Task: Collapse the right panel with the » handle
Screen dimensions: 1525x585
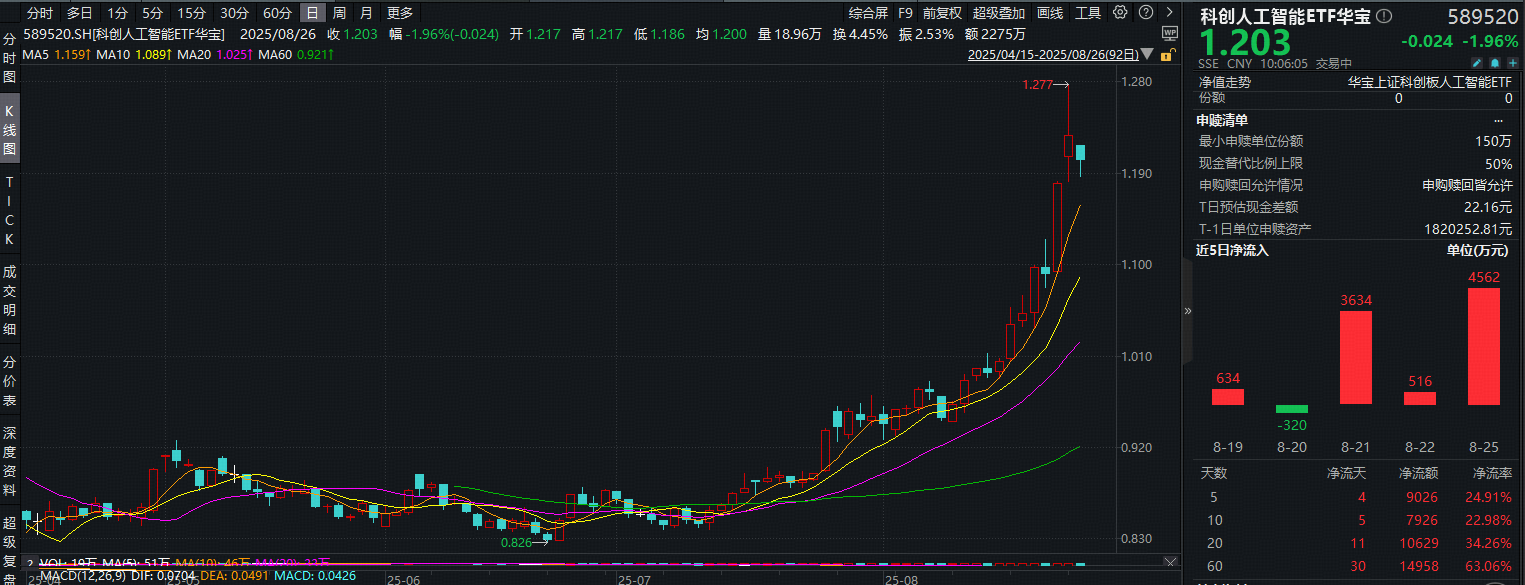Action: 1188,311
